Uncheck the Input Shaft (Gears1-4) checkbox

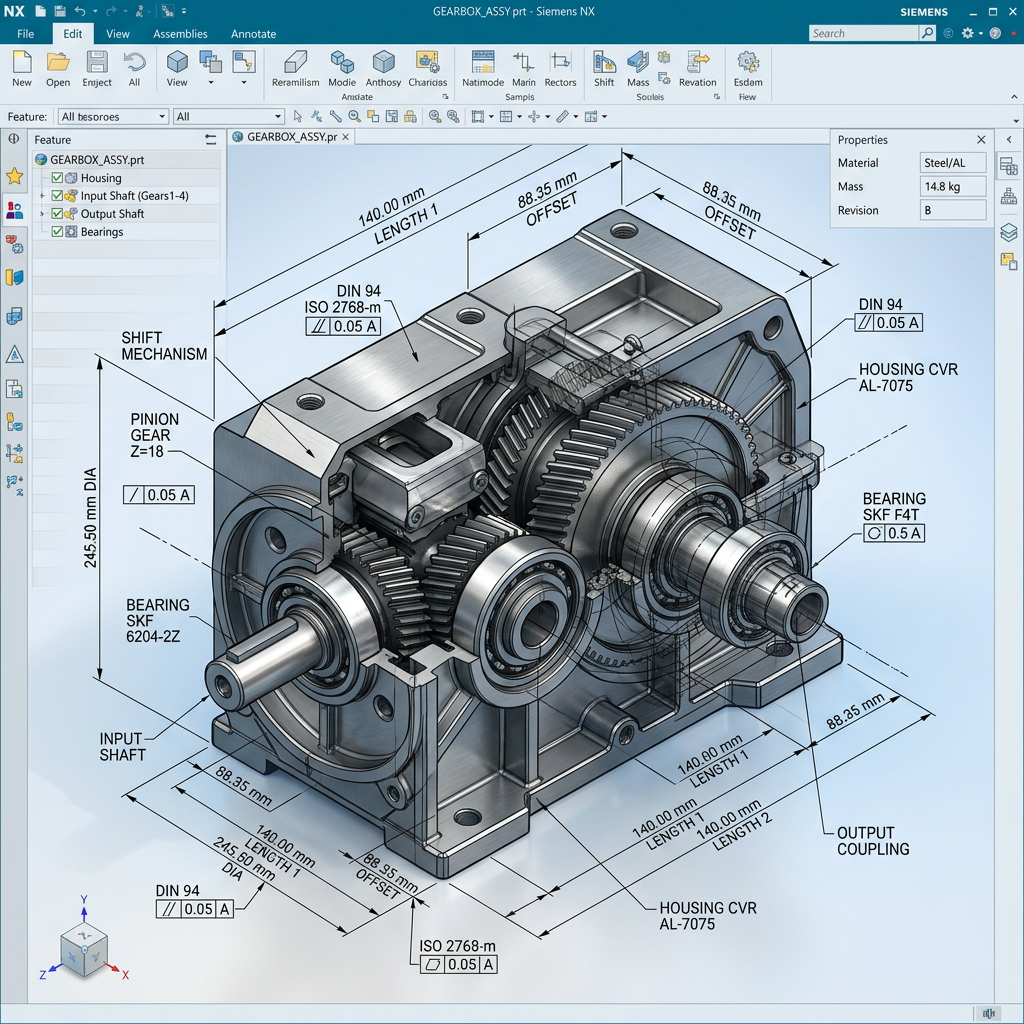(57, 195)
